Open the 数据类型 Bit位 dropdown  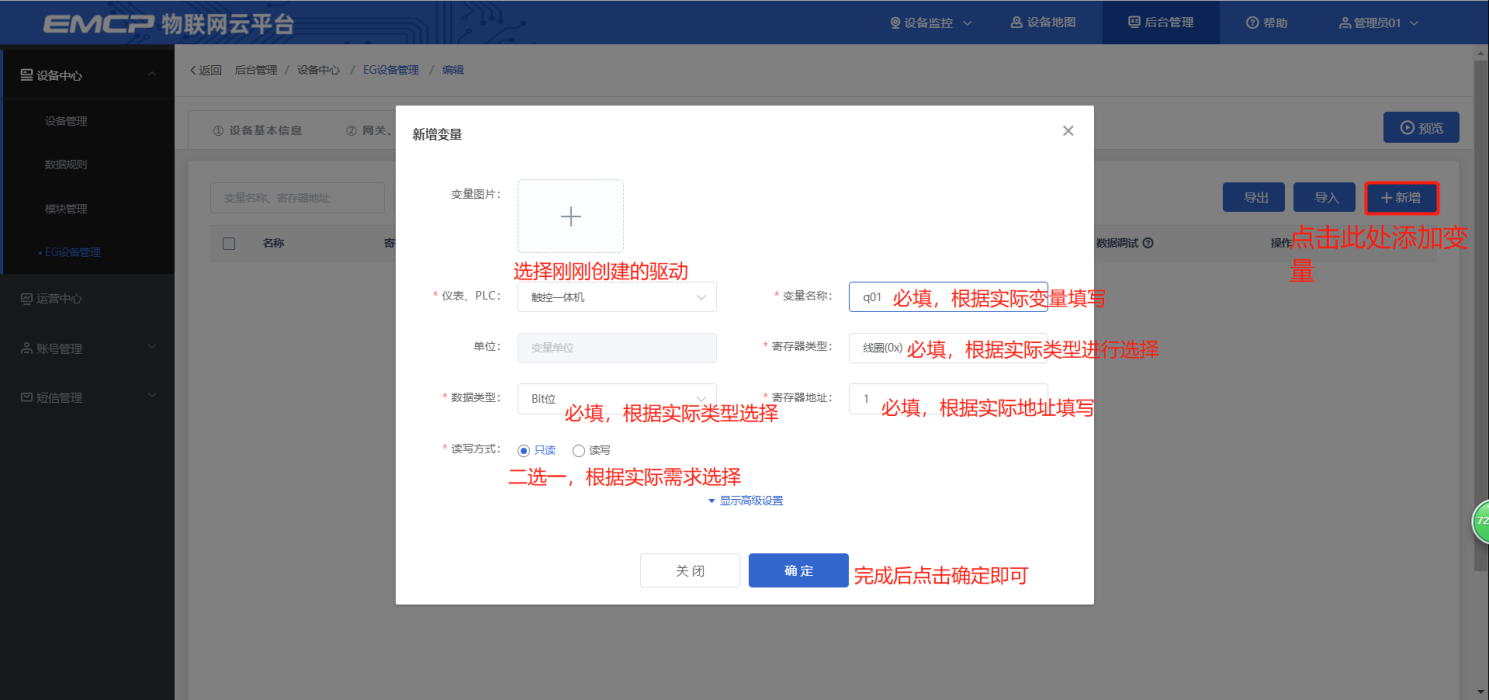click(616, 398)
